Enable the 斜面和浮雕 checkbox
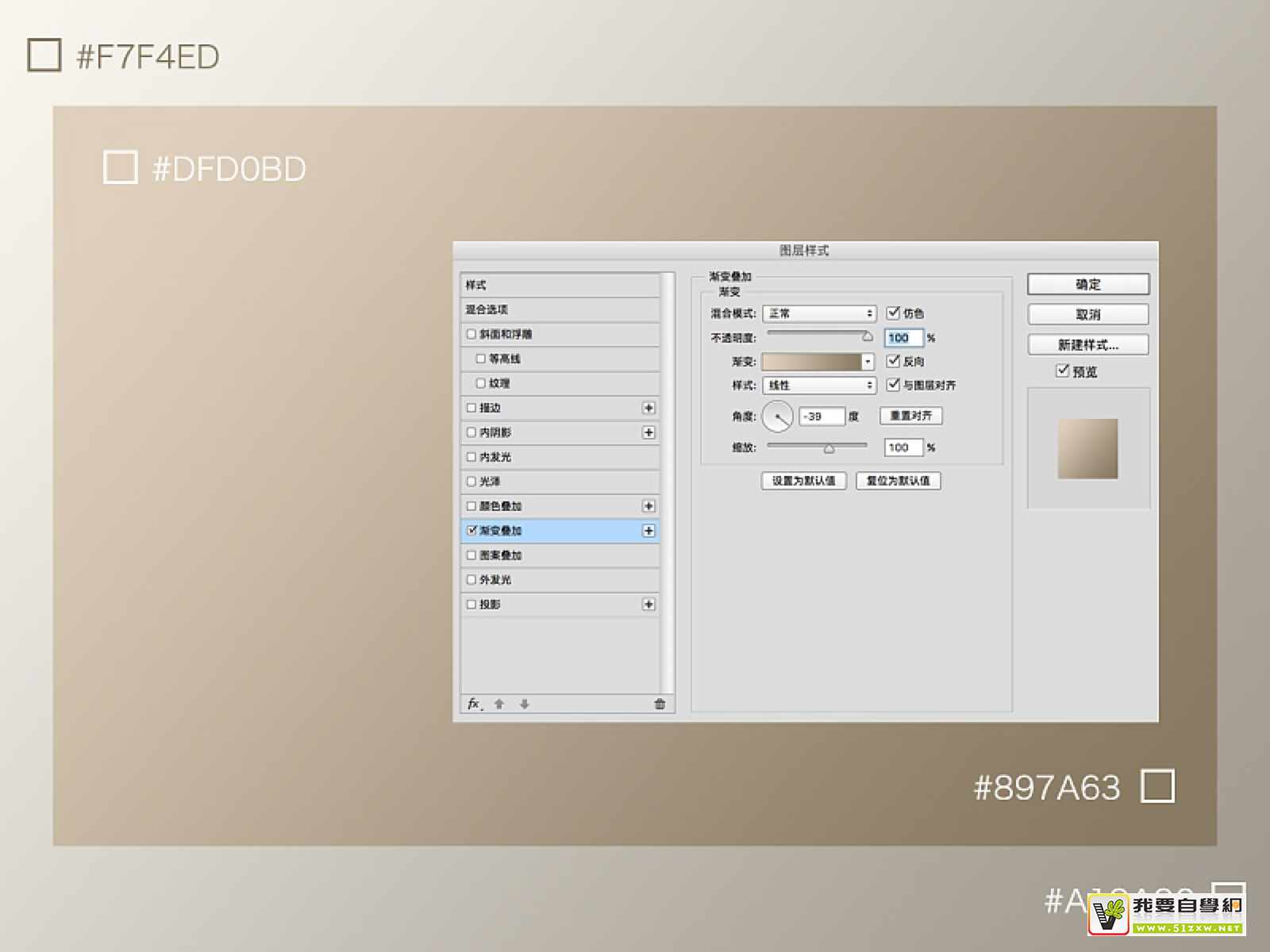The width and height of the screenshot is (1270, 952). (x=471, y=334)
